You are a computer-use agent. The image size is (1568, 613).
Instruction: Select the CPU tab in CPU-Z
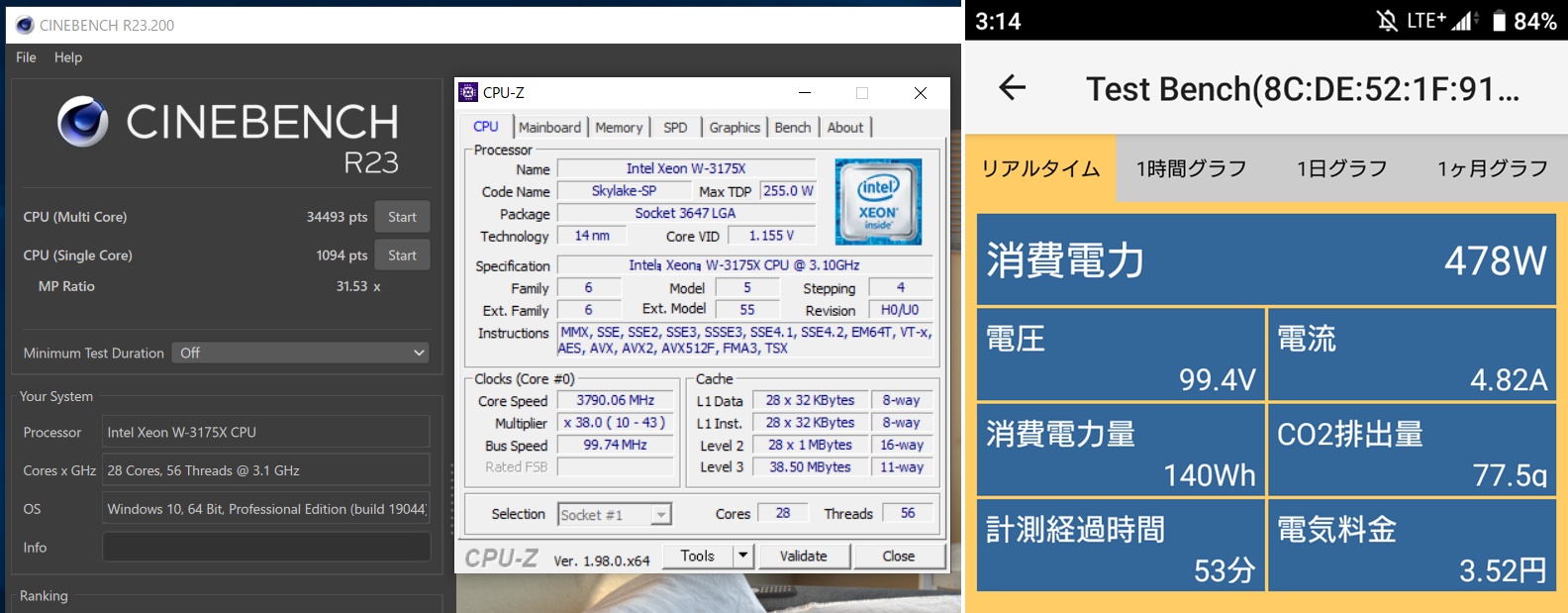[486, 127]
